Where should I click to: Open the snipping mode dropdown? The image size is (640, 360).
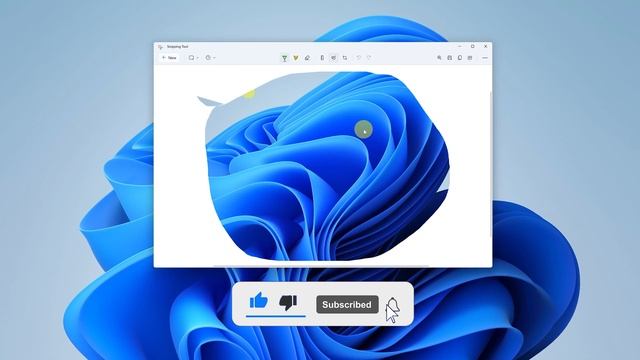pos(193,58)
